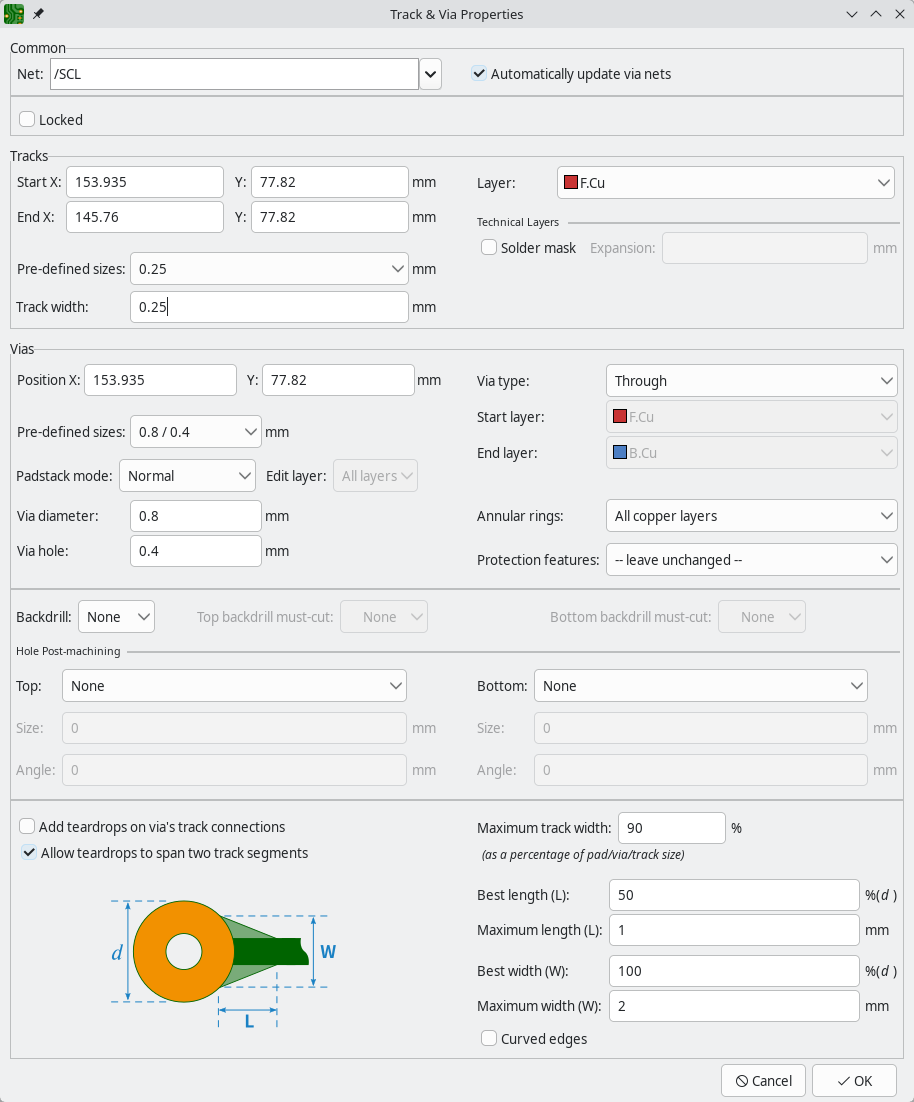Check Add teardrops on via's track connections
The image size is (914, 1102).
pyautogui.click(x=27, y=827)
